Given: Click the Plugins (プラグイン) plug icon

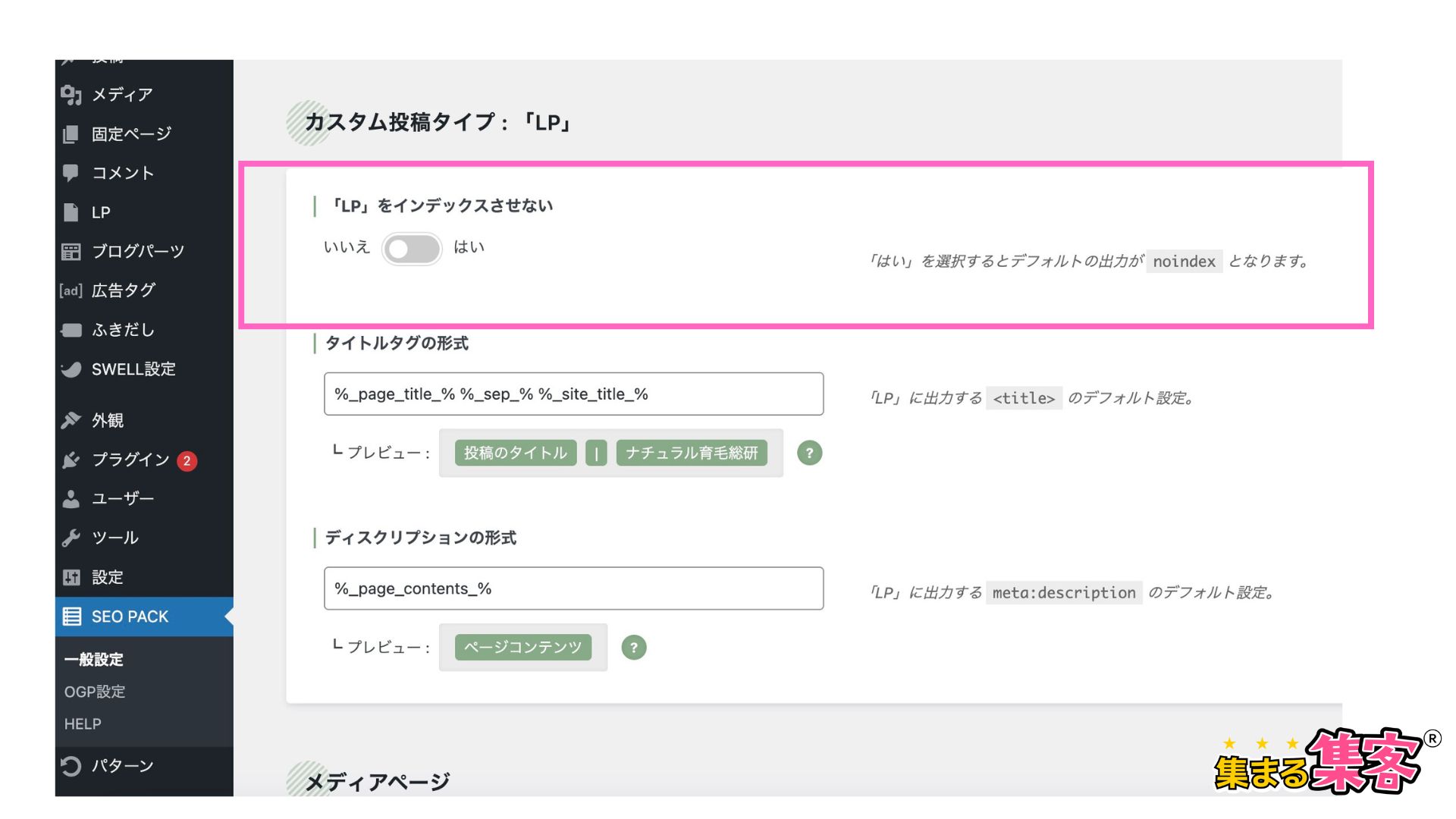Looking at the screenshot, I should point(71,460).
